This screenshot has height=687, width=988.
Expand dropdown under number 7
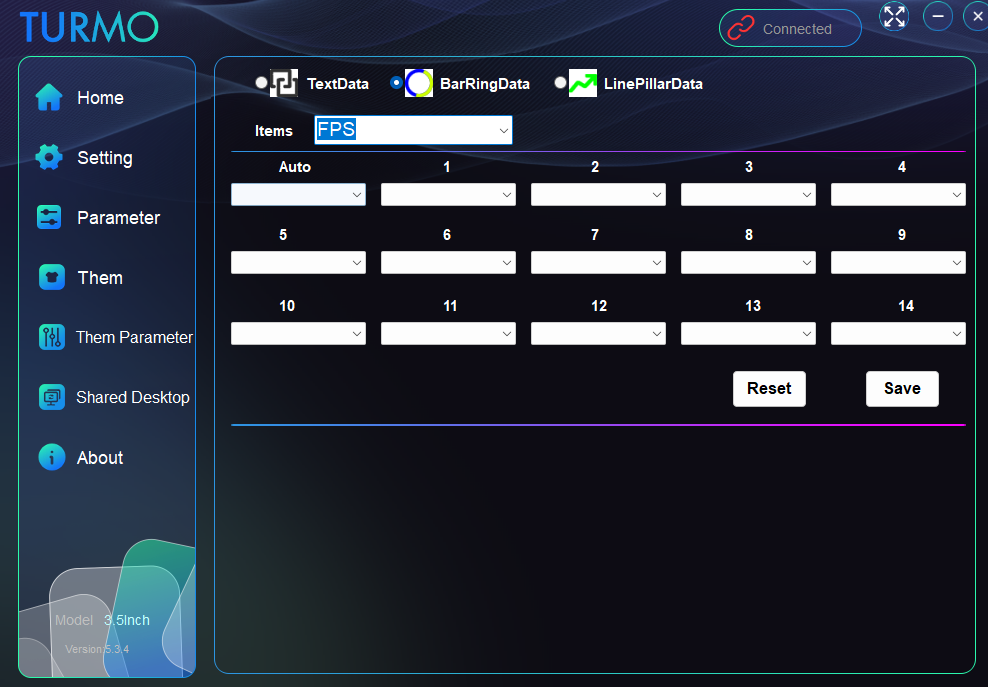(x=598, y=263)
